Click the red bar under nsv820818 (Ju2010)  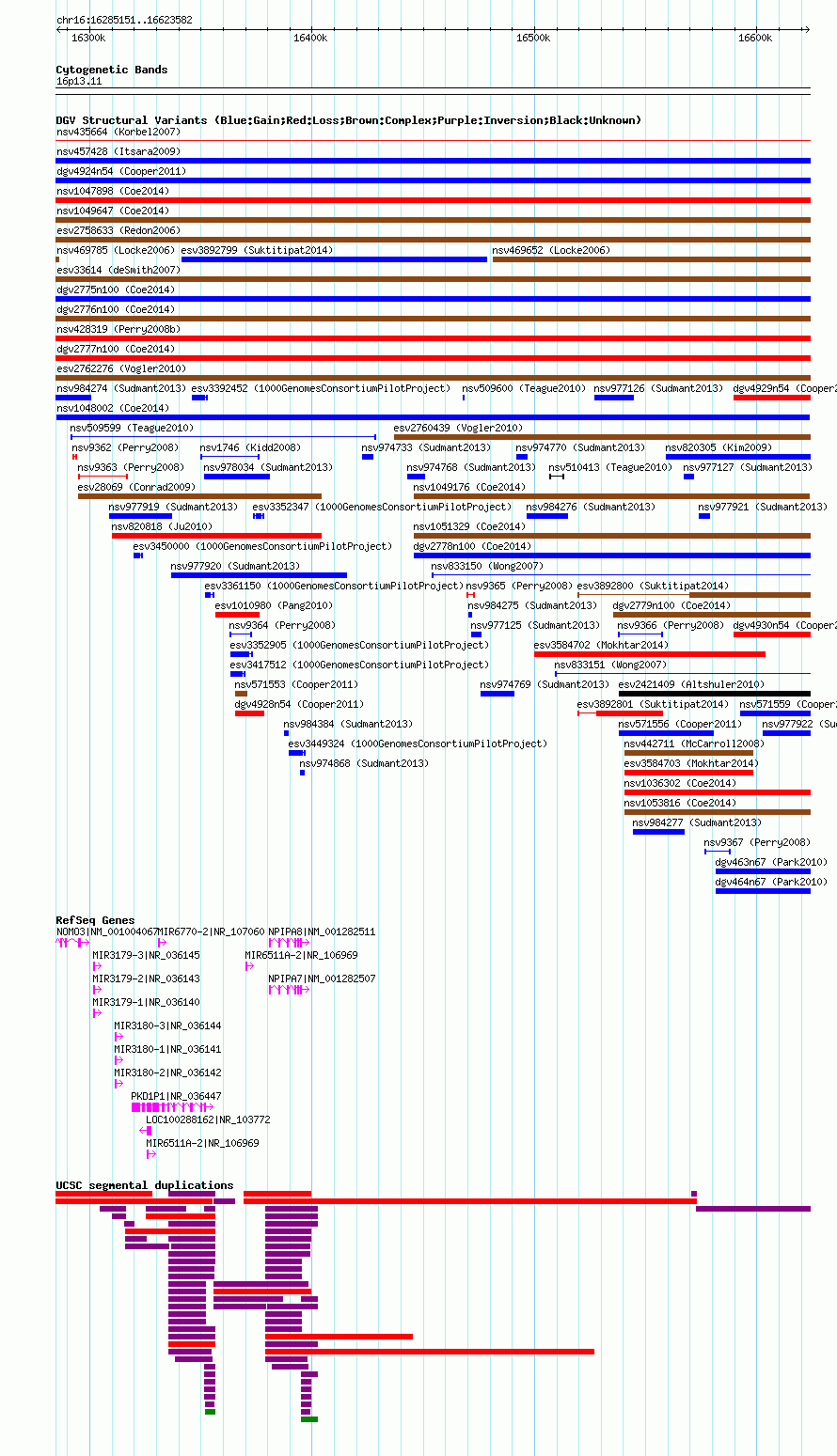pos(216,536)
